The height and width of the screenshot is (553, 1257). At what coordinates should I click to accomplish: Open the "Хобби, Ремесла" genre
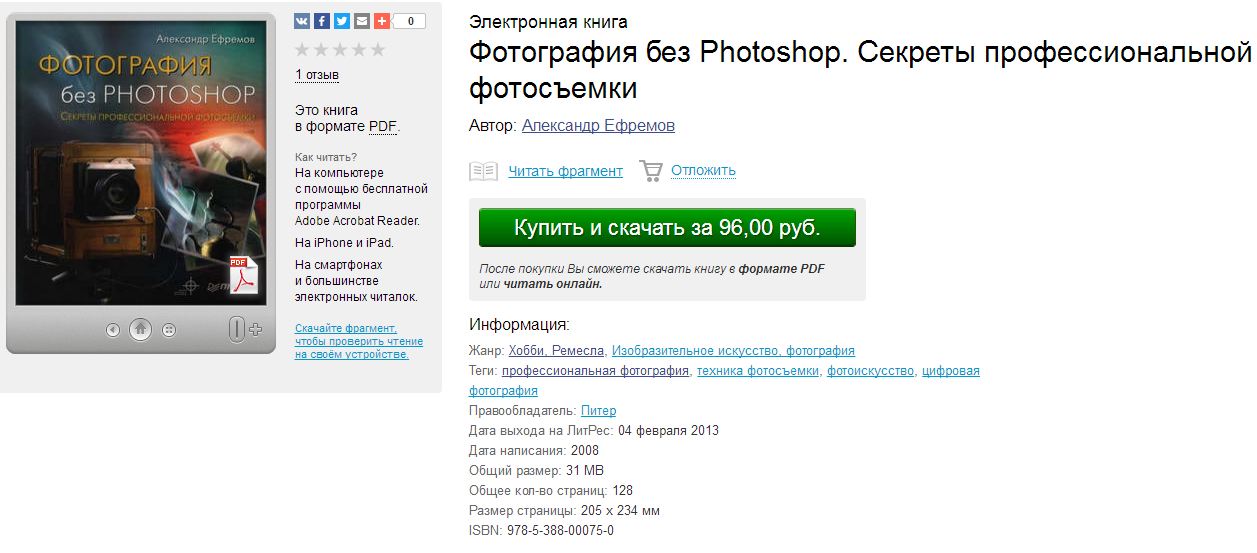(x=556, y=351)
